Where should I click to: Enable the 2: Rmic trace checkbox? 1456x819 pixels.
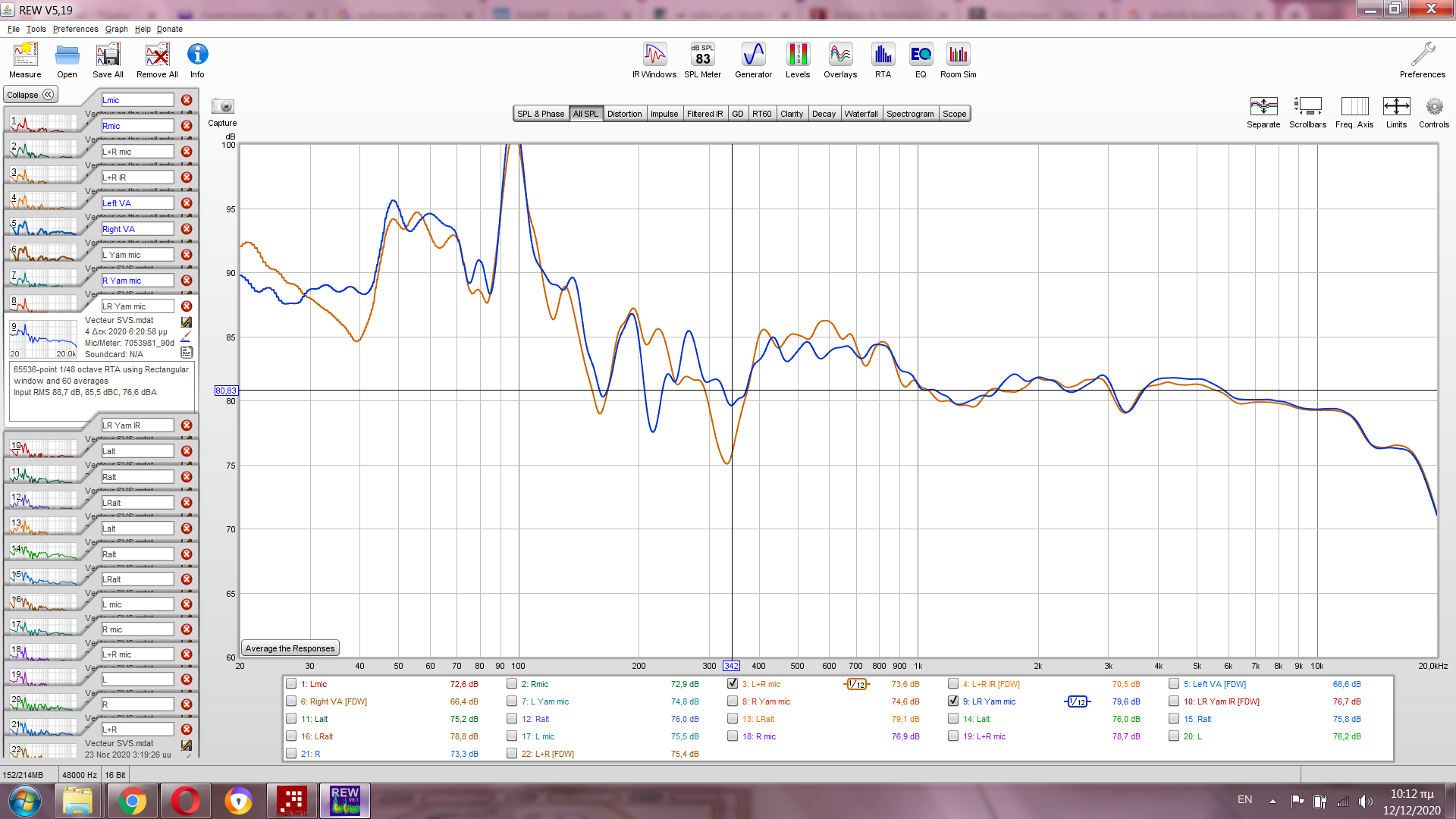pyautogui.click(x=512, y=684)
